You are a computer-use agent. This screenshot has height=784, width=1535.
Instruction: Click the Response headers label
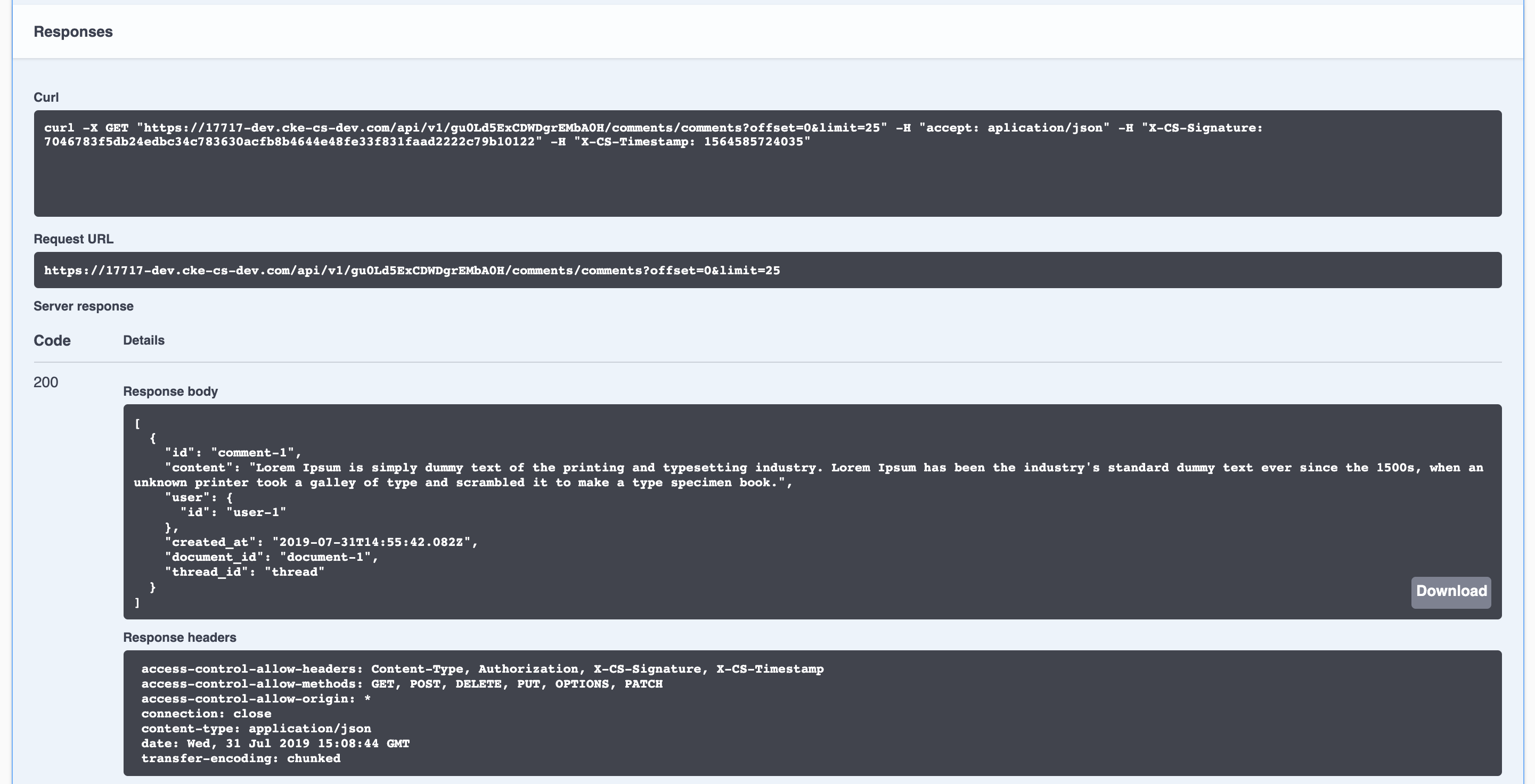179,638
